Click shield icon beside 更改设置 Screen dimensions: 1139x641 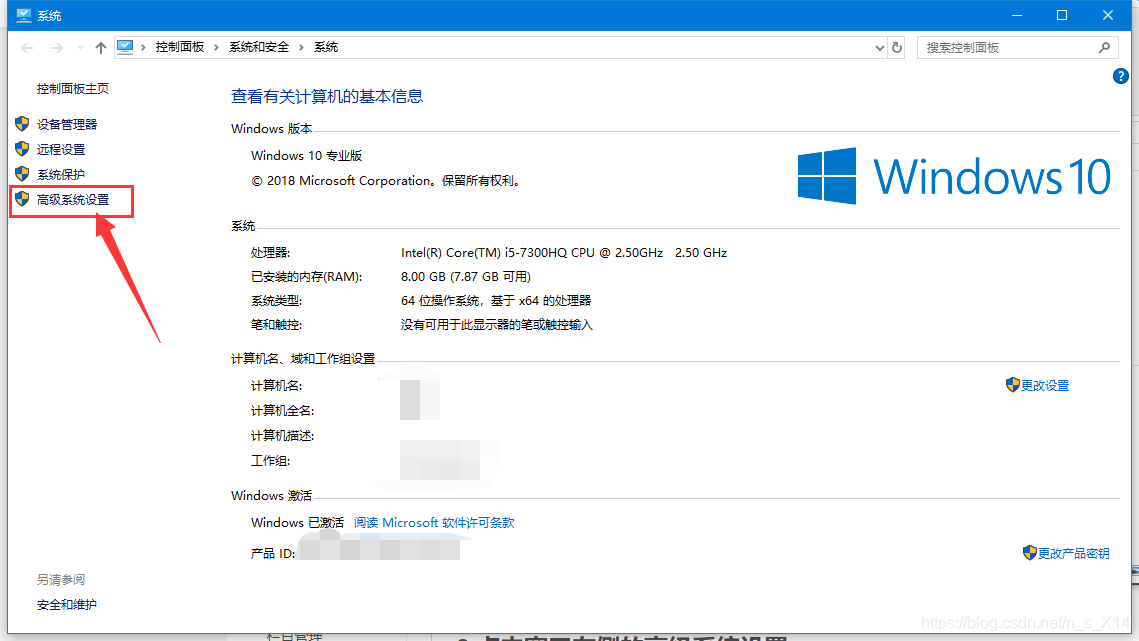coord(1013,384)
